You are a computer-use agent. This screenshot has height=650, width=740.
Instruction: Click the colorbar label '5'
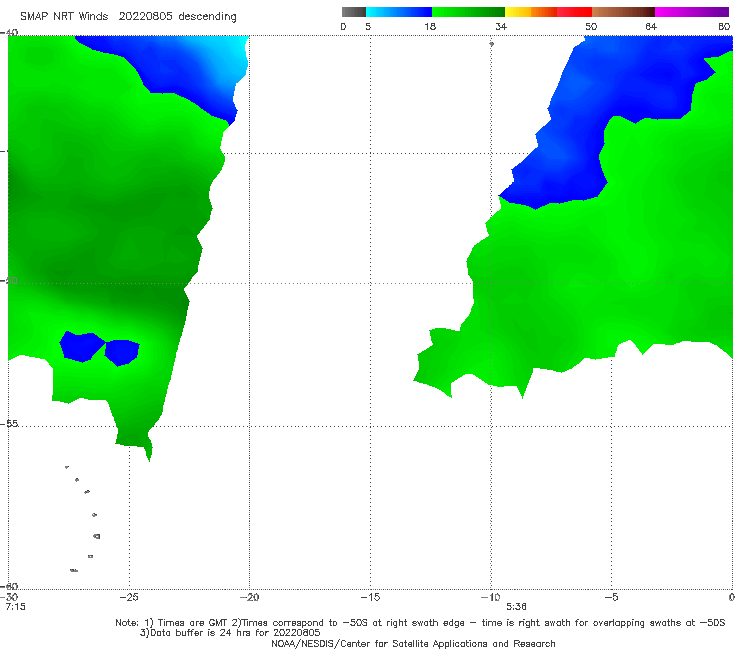(x=368, y=26)
